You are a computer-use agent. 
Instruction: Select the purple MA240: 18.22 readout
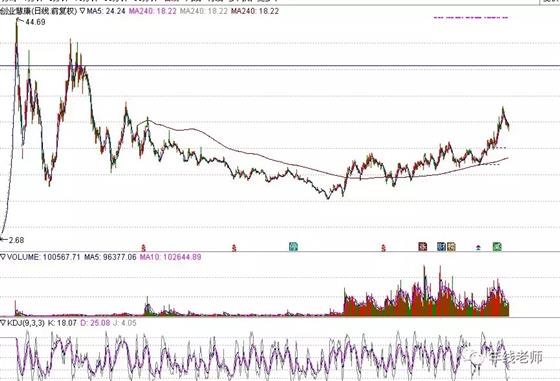pos(153,11)
